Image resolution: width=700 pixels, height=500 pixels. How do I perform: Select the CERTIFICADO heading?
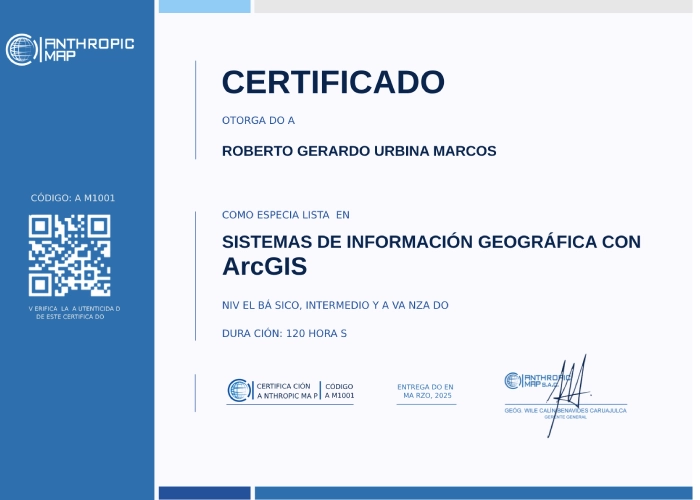pos(333,81)
